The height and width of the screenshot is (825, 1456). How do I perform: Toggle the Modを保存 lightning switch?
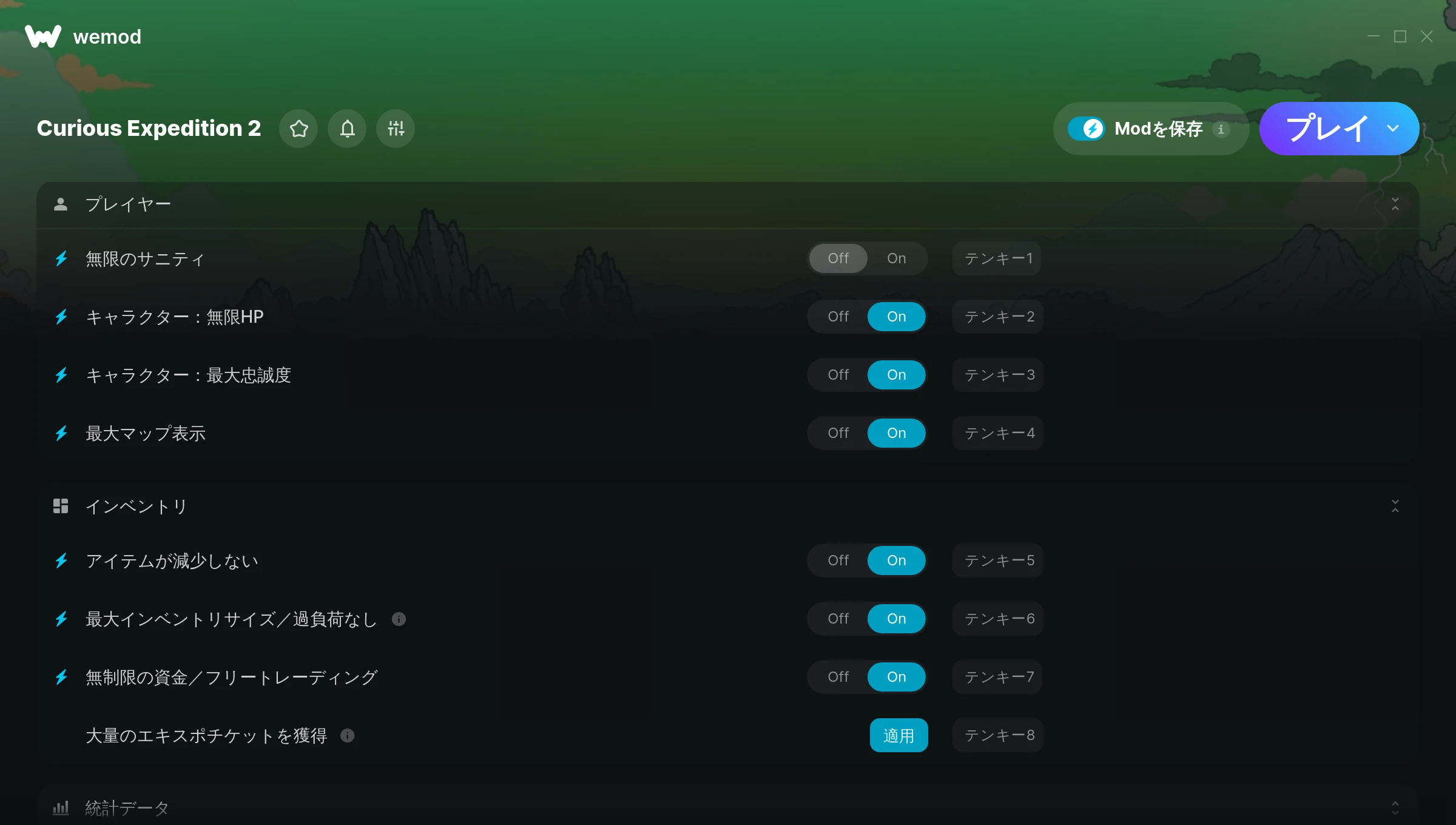1087,129
